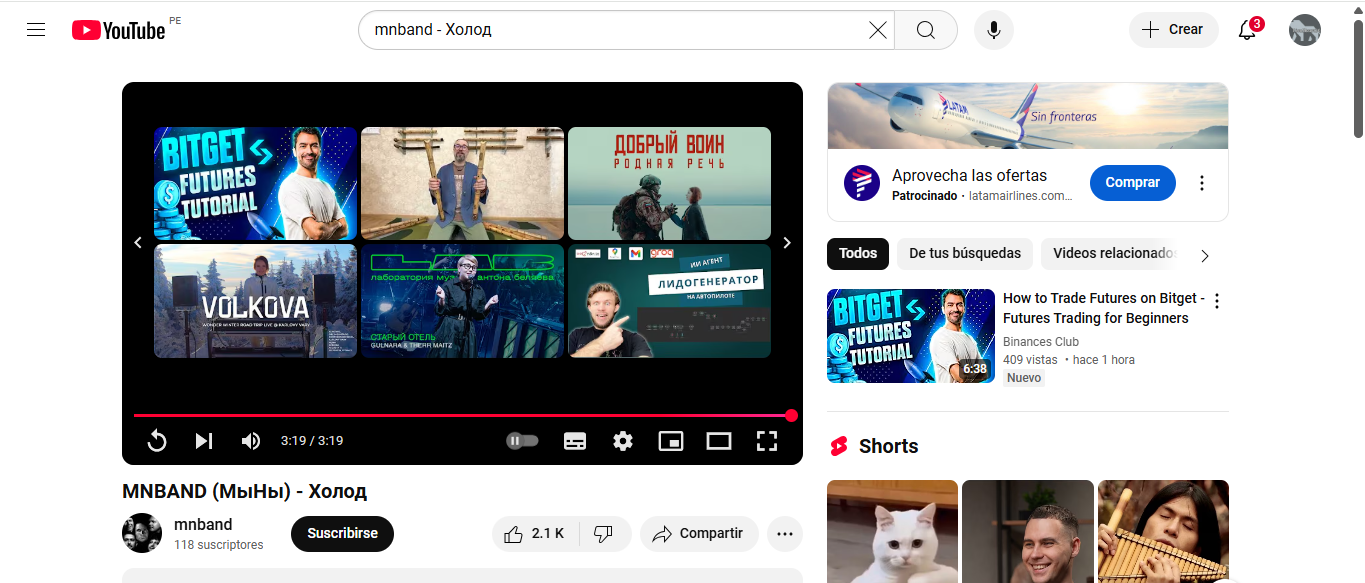Open the LATAM airplane ad banner
Screen dimensions: 1365x583
pyautogui.click(x=1028, y=116)
